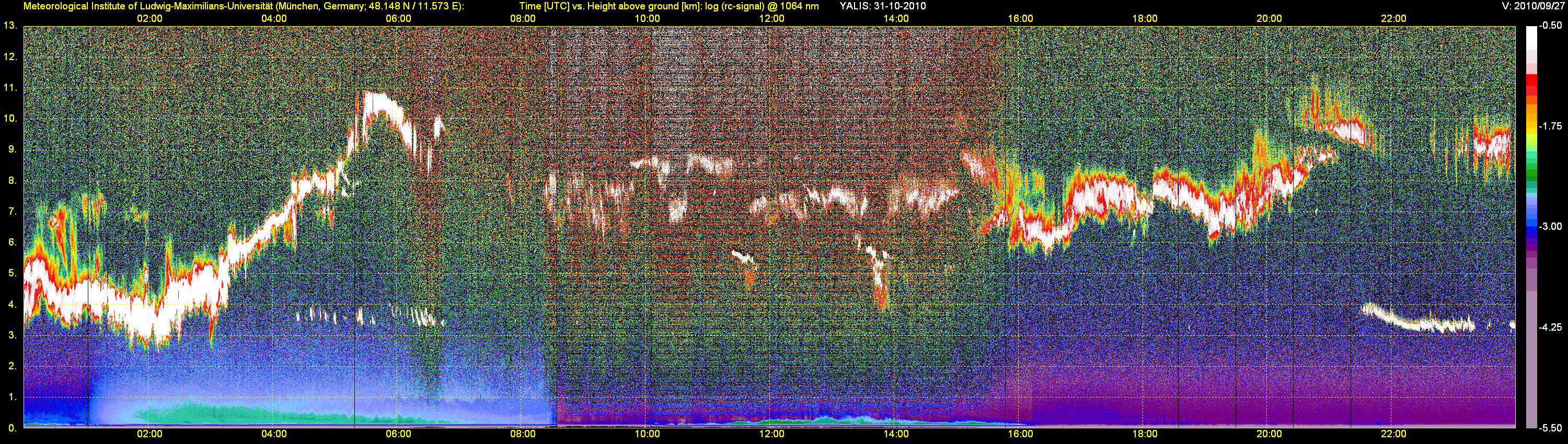The width and height of the screenshot is (1568, 444).
Task: Click the -5.50 color scale value
Action: click(1550, 428)
